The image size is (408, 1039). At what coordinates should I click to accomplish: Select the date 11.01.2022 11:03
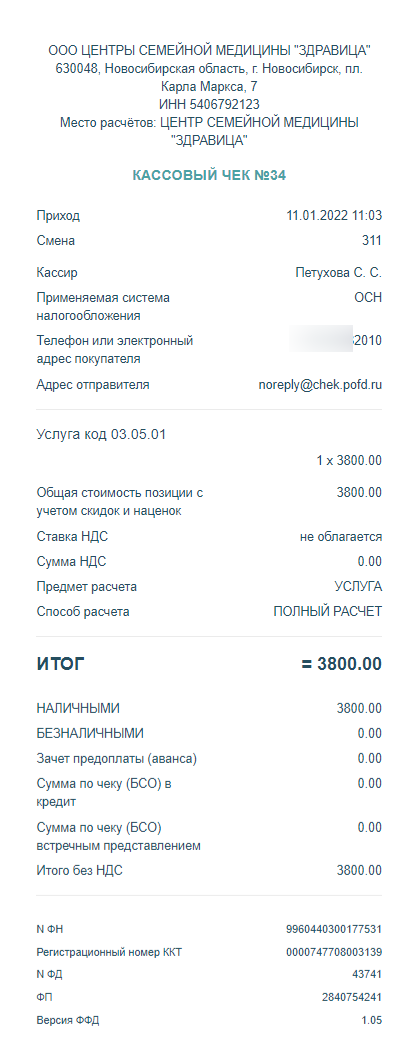(x=334, y=216)
